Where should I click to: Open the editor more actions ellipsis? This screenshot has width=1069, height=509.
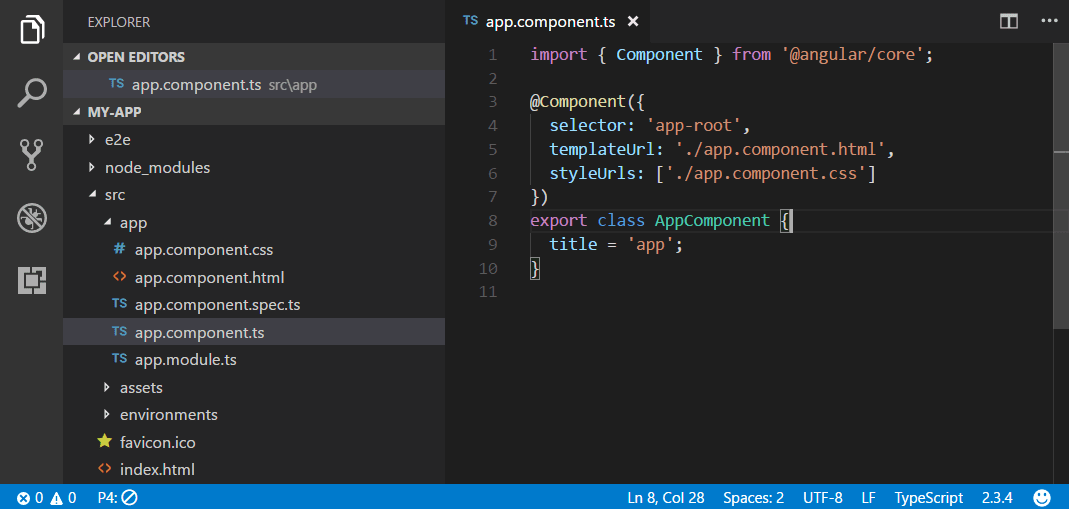(x=1047, y=21)
